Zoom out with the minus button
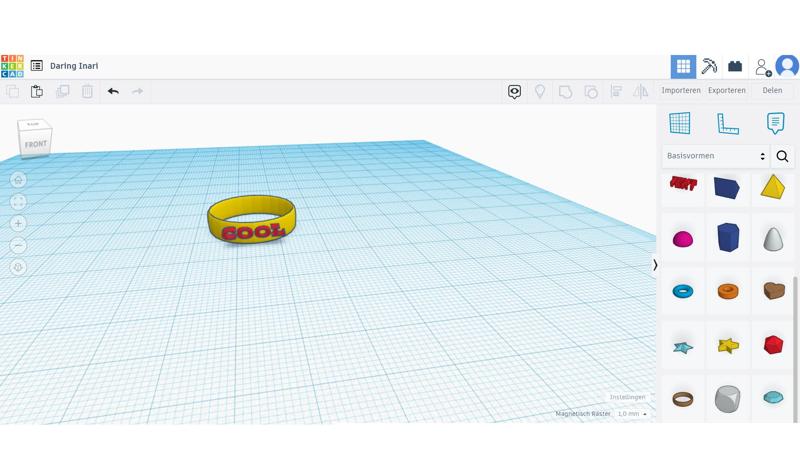The height and width of the screenshot is (450, 800). [18, 245]
